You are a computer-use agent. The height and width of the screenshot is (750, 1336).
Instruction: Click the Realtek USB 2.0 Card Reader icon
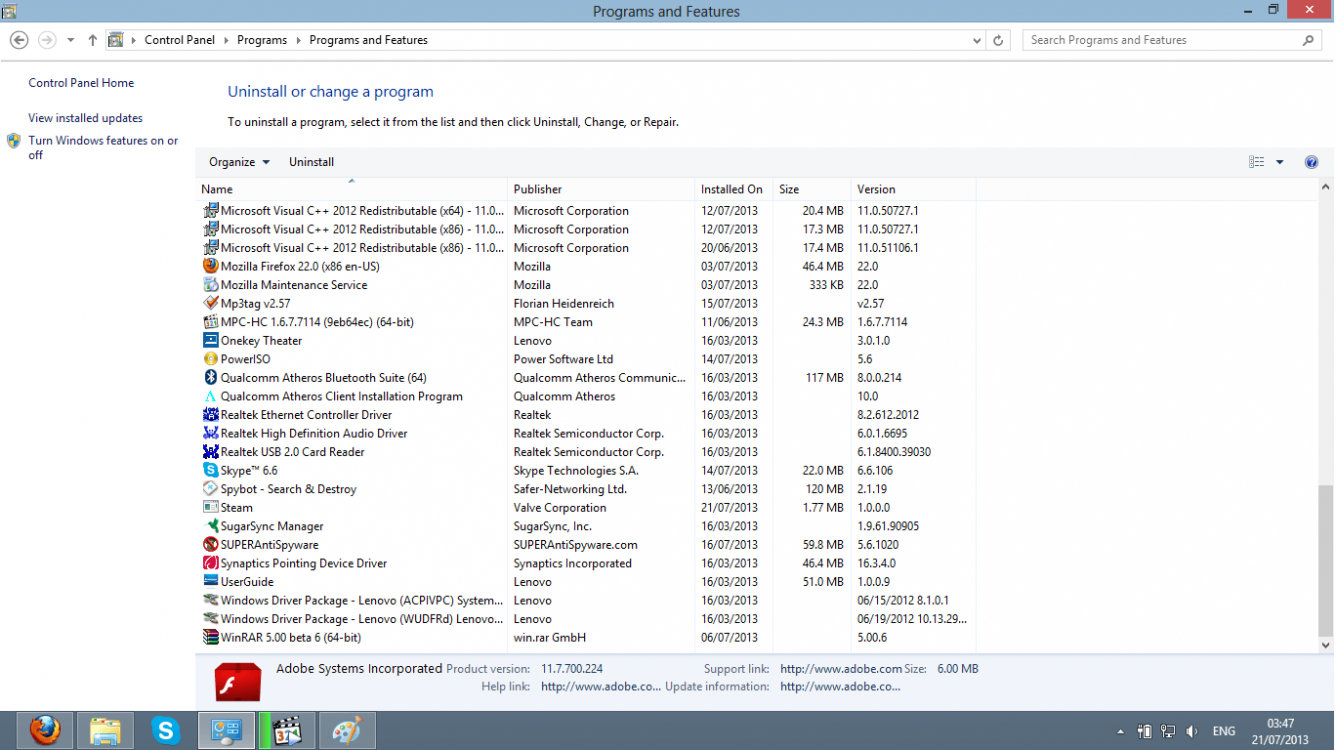[210, 451]
